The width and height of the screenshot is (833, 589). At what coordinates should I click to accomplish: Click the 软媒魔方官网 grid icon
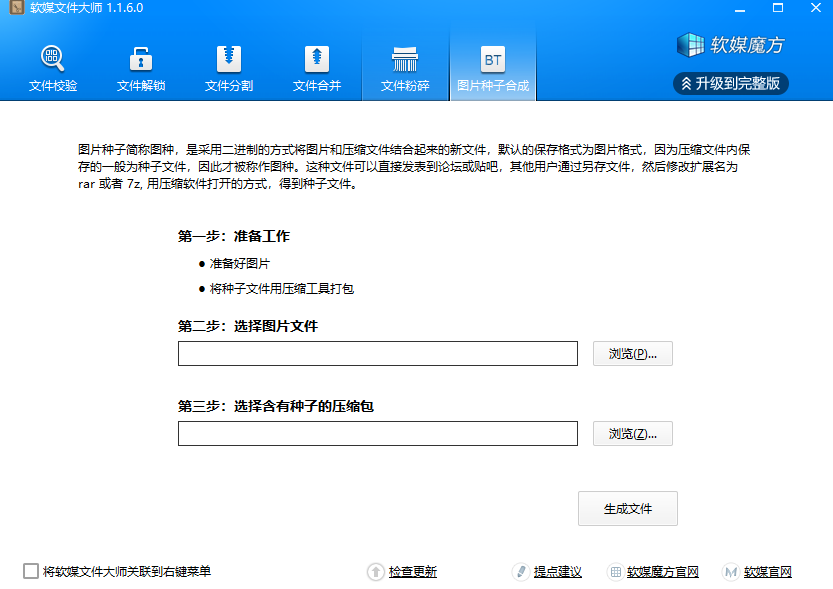(x=615, y=572)
